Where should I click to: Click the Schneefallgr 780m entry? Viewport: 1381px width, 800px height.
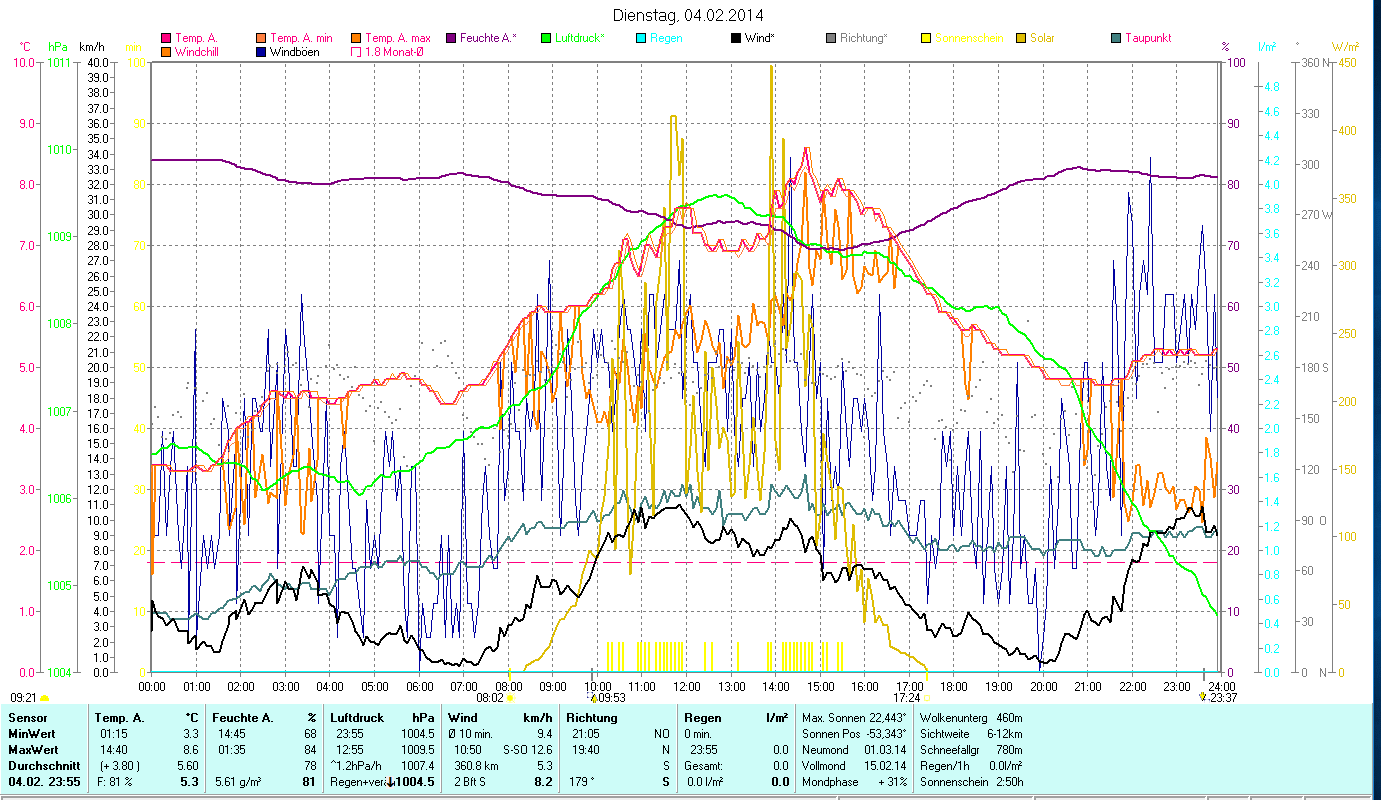tap(970, 750)
